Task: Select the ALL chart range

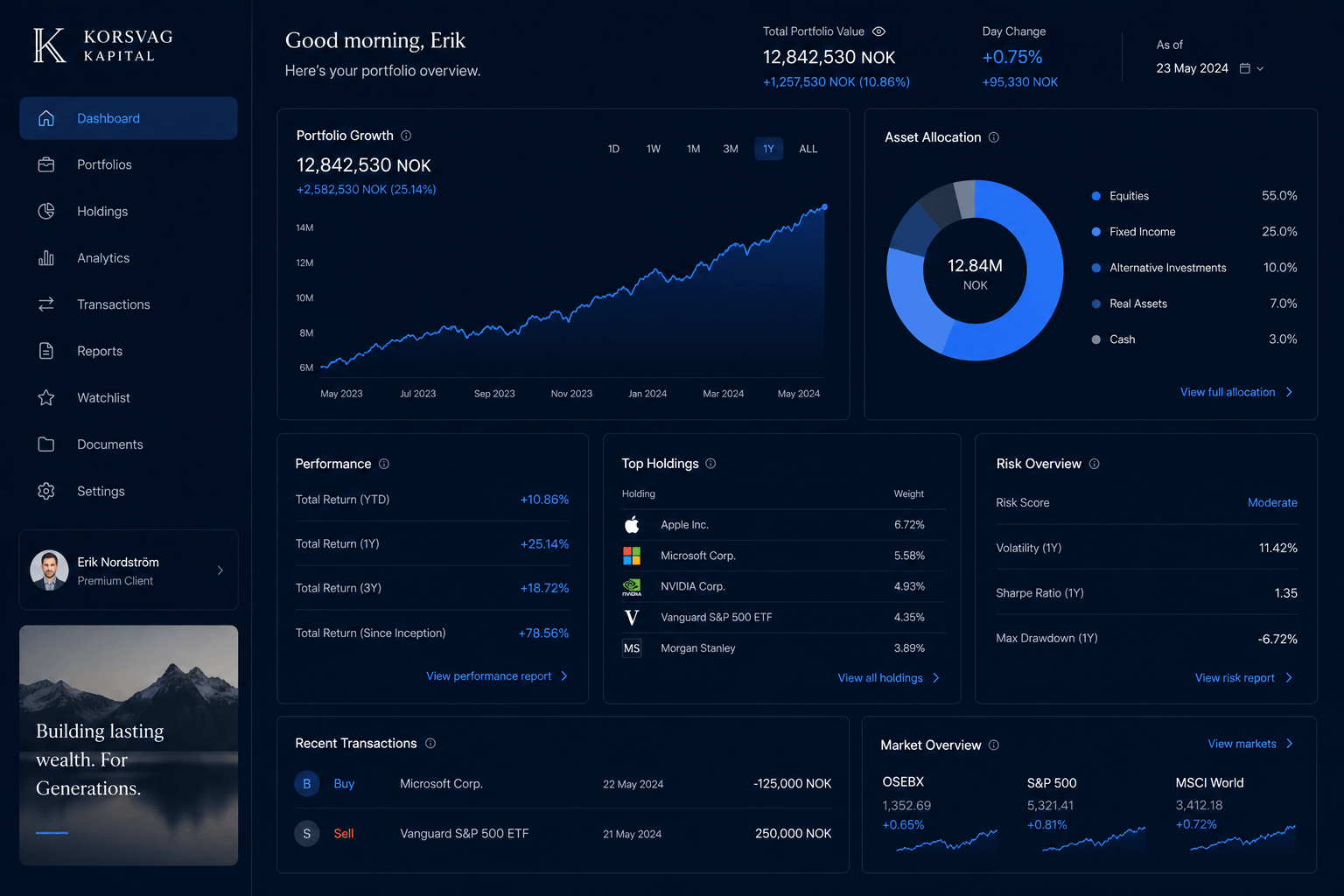Action: 808,149
